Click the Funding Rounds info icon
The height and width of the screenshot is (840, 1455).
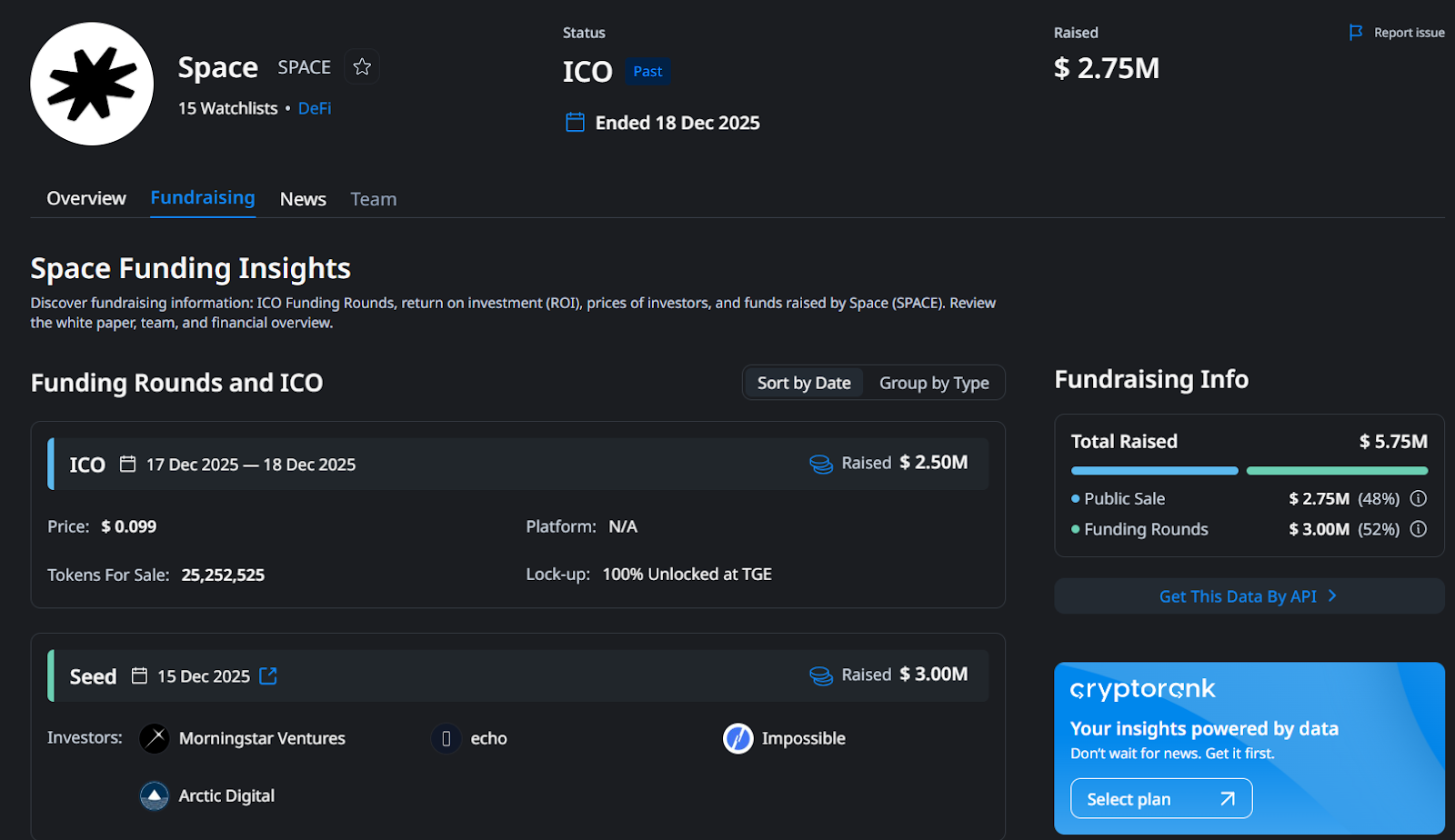(1418, 529)
